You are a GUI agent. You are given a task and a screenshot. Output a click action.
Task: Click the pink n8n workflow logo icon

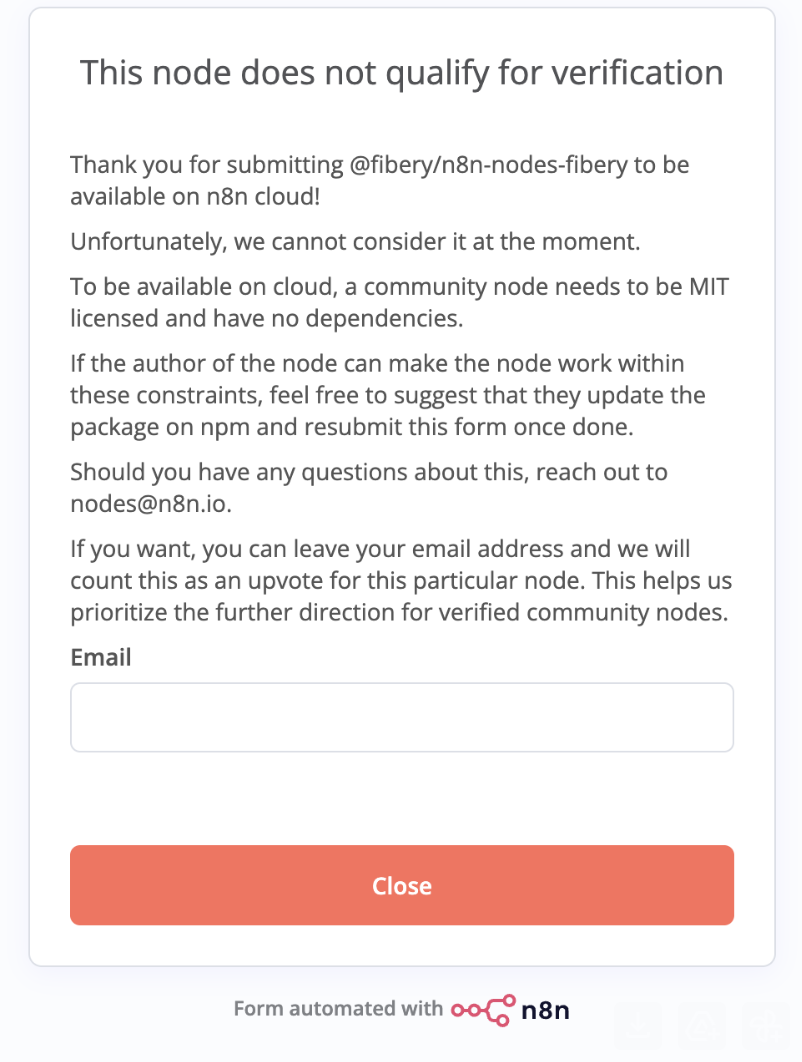[483, 1008]
